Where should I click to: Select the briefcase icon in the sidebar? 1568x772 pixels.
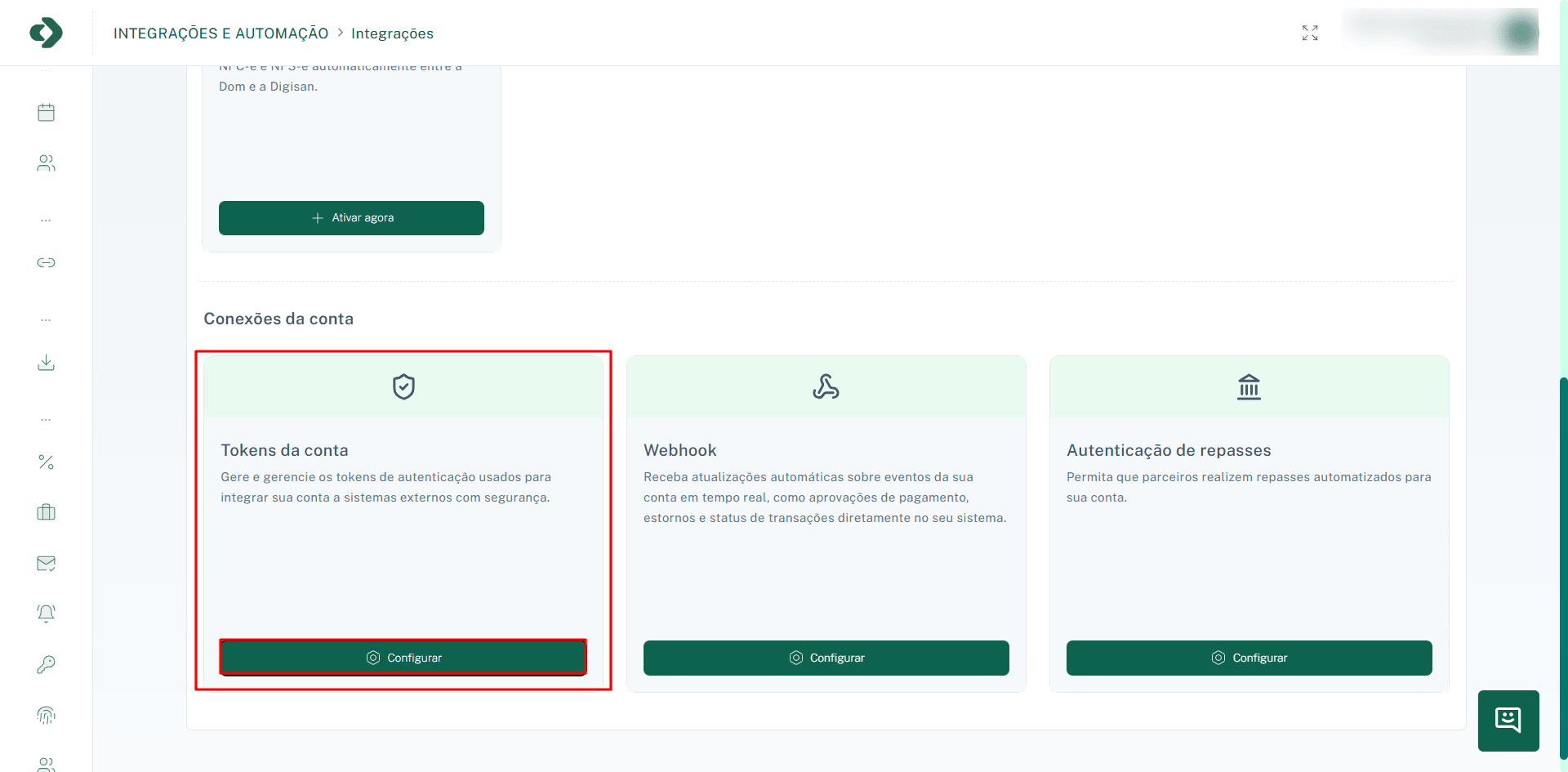click(x=46, y=512)
